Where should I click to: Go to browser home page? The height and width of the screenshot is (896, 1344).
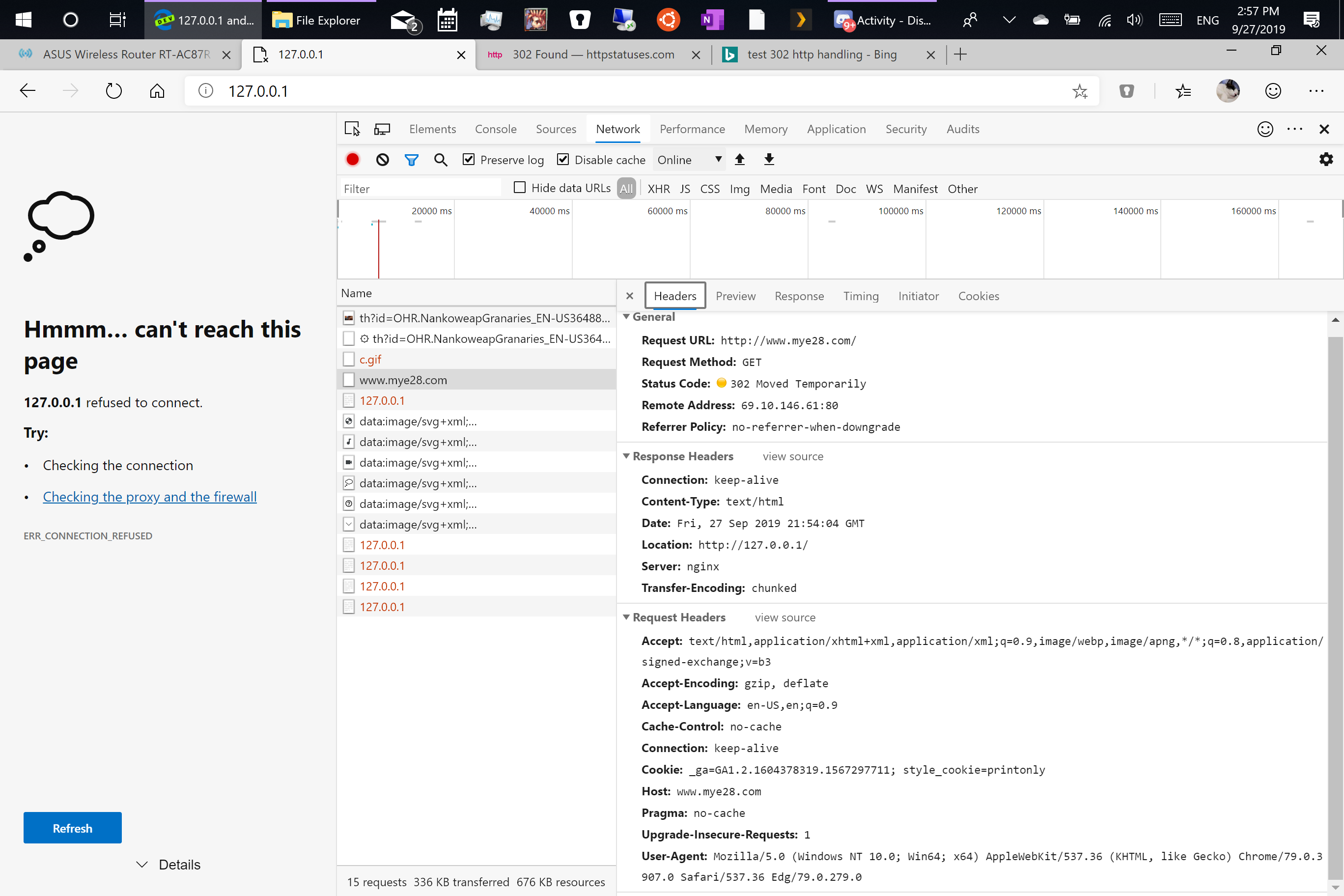click(x=157, y=91)
